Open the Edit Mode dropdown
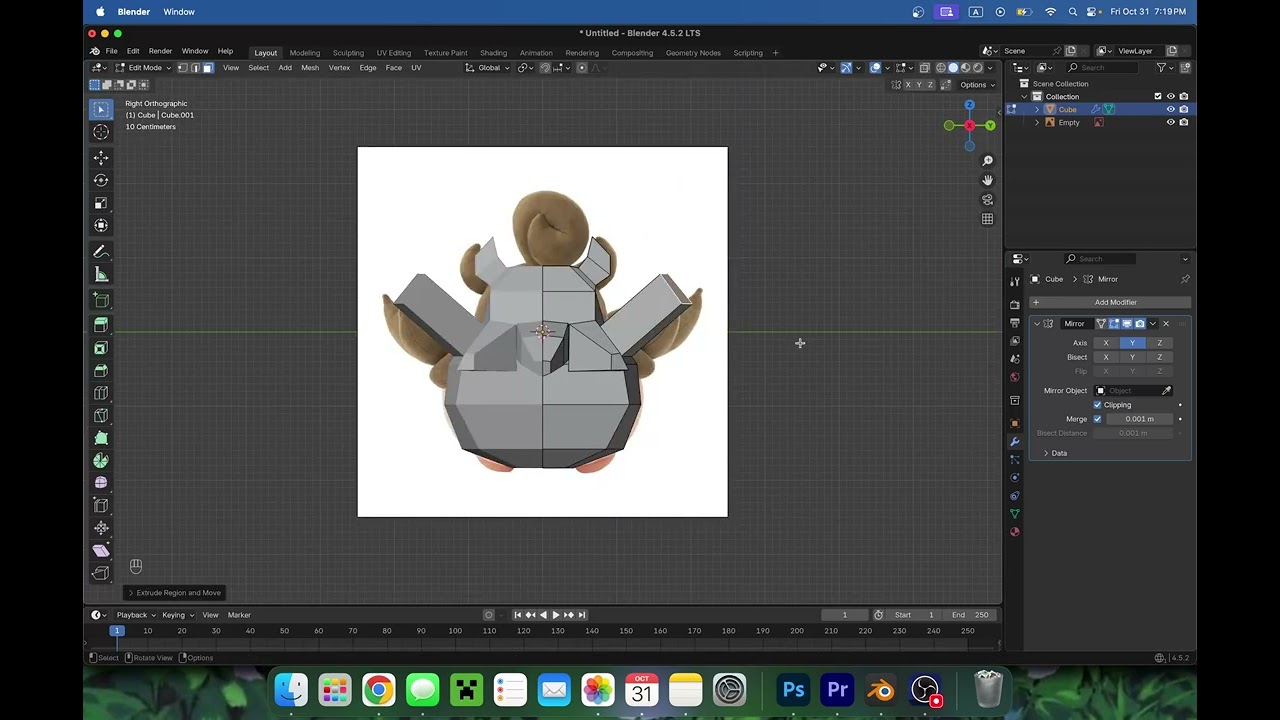This screenshot has width=1280, height=720. 143,68
